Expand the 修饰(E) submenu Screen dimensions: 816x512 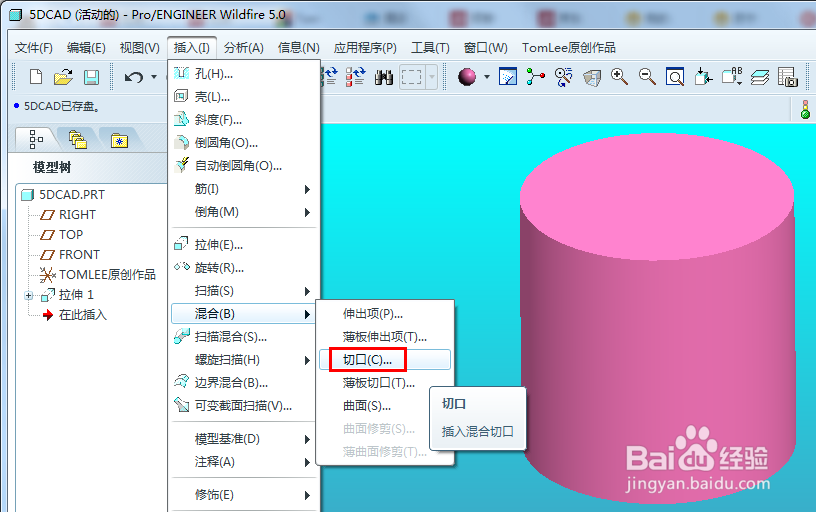[x=244, y=494]
